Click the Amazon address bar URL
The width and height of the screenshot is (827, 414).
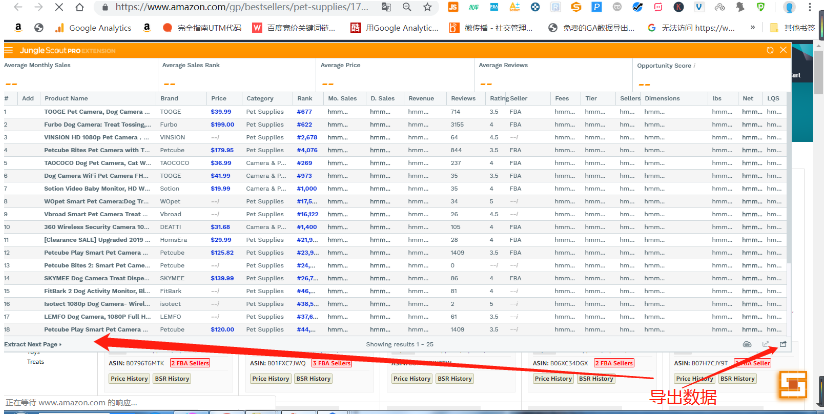242,7
